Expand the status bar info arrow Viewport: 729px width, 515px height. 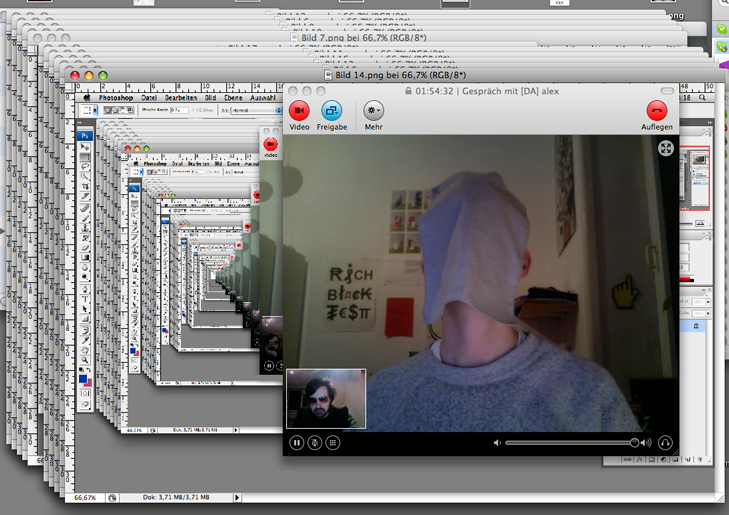[x=237, y=497]
